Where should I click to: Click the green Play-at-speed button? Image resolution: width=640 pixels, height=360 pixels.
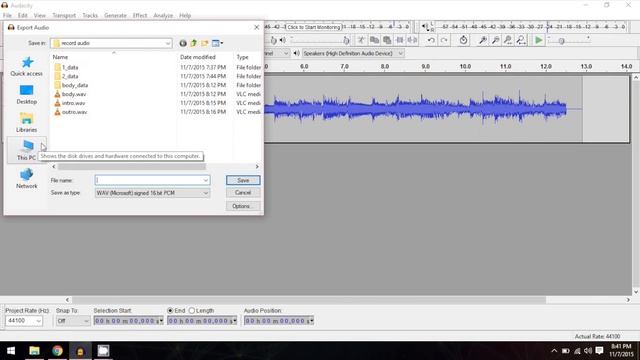pos(538,40)
